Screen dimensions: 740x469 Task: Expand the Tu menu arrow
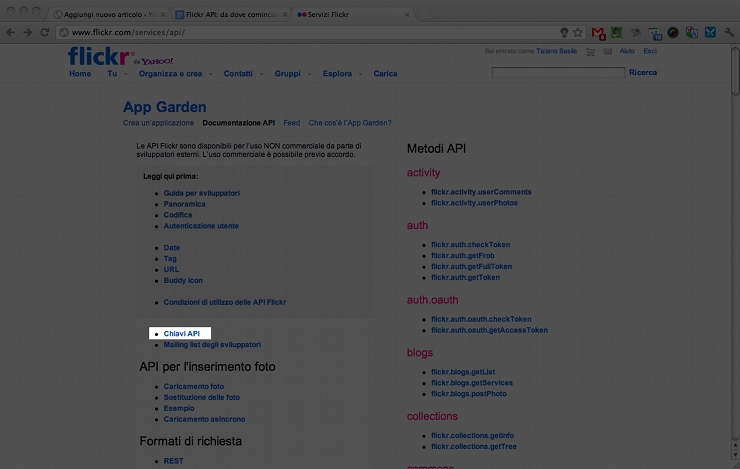point(126,74)
